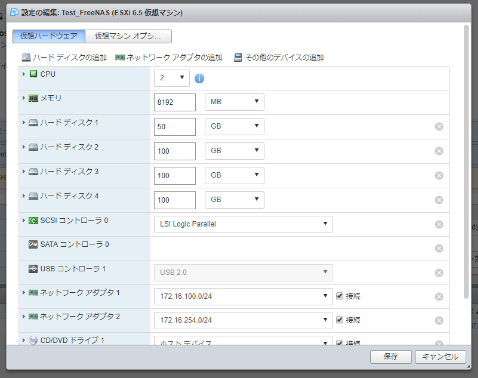This screenshot has height=378, width=478.
Task: Expand the CD/DVD Drive 1 row
Action: click(x=24, y=340)
